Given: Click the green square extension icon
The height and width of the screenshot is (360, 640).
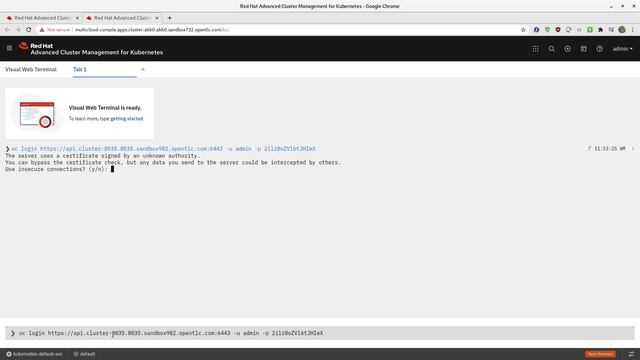Looking at the screenshot, I should coord(590,30).
